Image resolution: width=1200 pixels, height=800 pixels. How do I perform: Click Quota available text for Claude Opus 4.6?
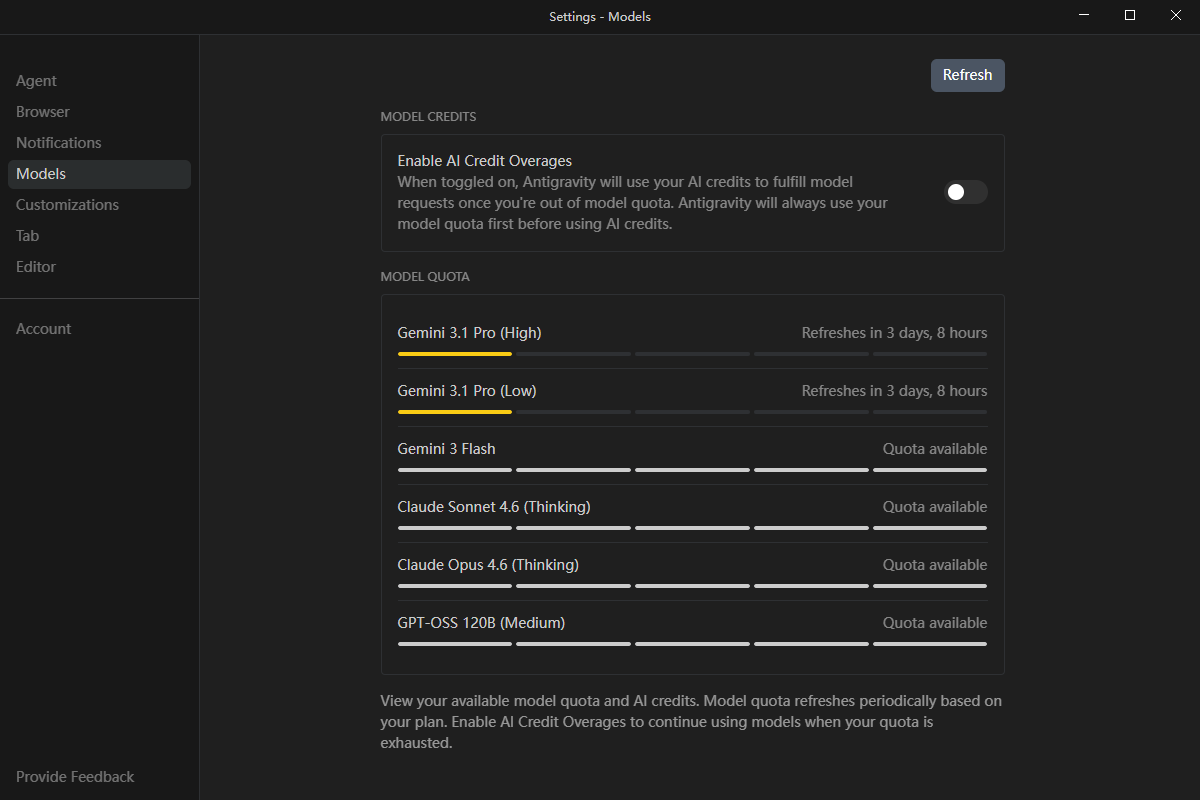coord(935,565)
